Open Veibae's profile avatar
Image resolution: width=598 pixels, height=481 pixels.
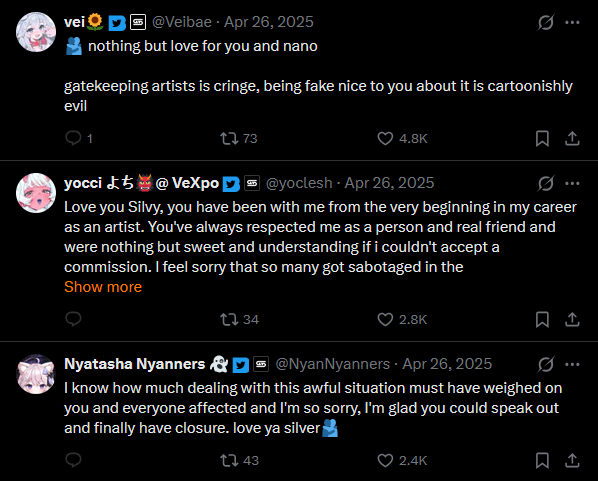click(36, 32)
